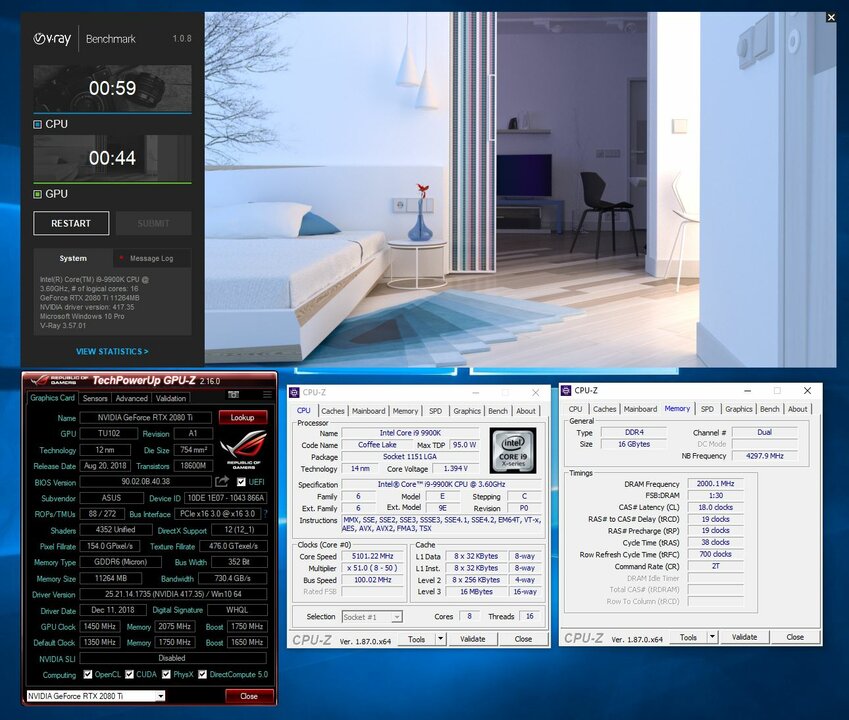Click the NB Frequency value 4297.9 MHz
Screen dimensions: 849x720
765,456
